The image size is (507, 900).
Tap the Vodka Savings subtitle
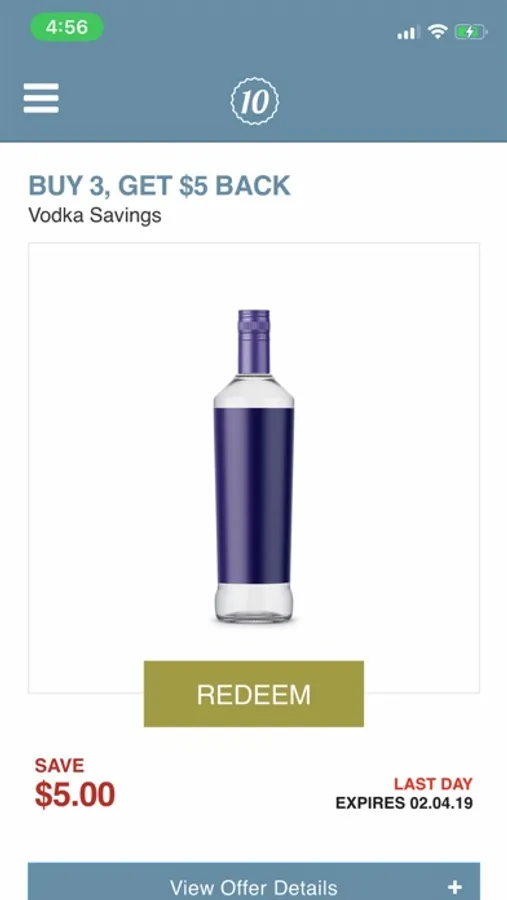point(95,216)
